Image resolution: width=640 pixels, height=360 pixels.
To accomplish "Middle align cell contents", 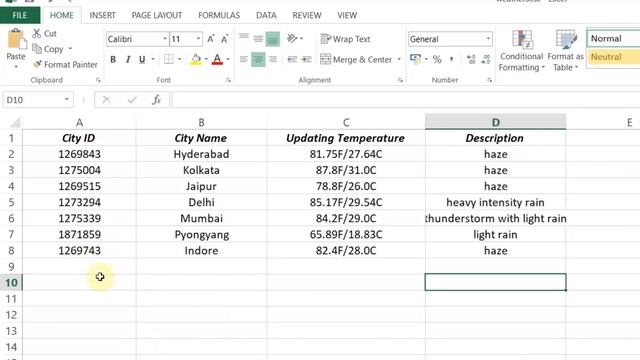I will [258, 39].
